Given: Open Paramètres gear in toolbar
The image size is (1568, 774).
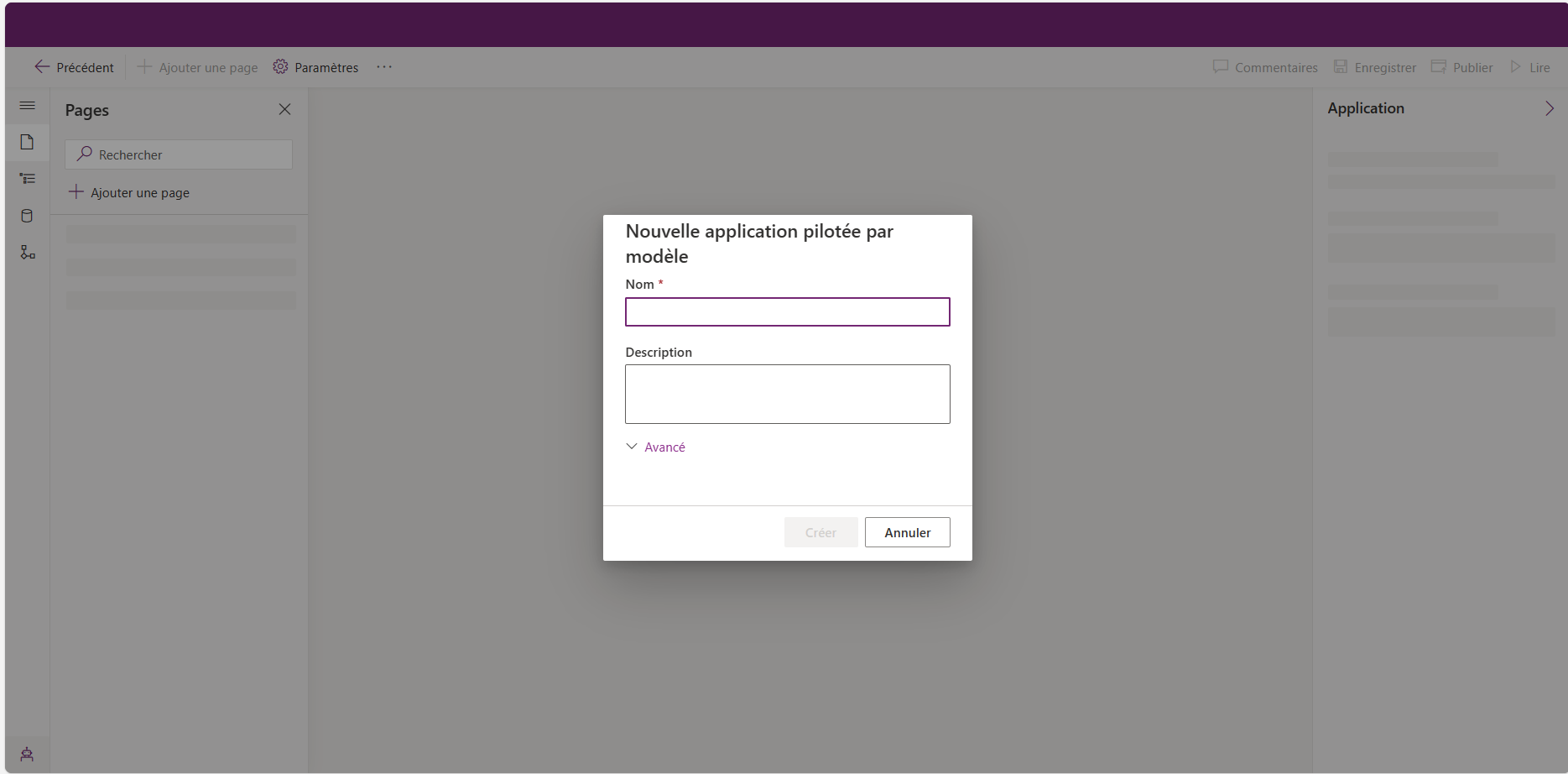Looking at the screenshot, I should [x=315, y=67].
